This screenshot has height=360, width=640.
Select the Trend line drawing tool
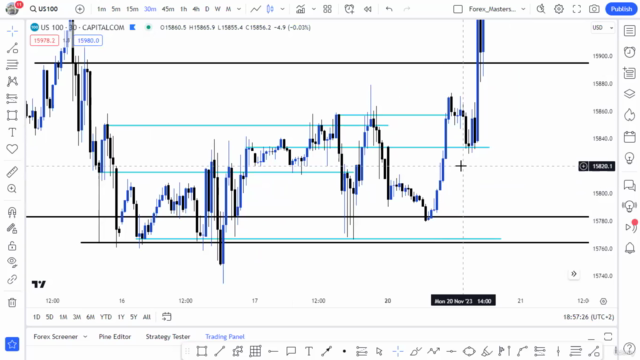pyautogui.click(x=12, y=48)
